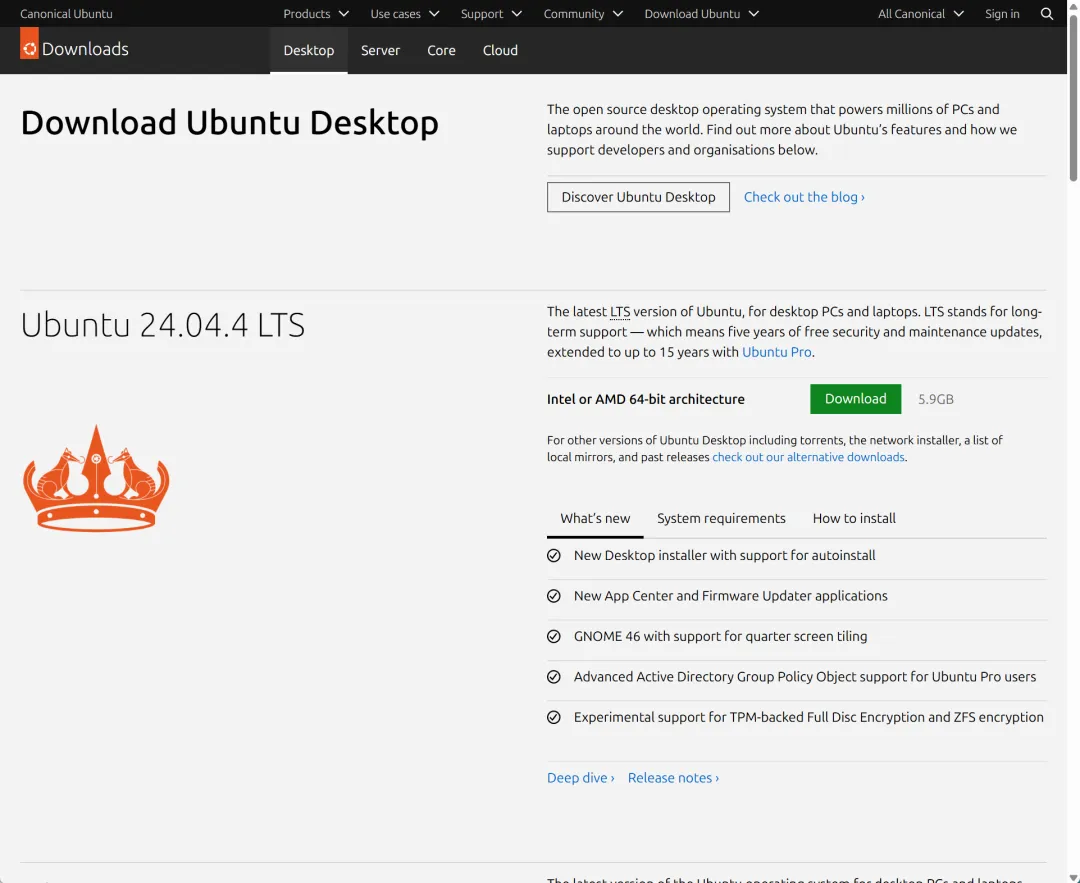Click the GNOME 46 quarter screen tiling text
This screenshot has height=883, width=1080.
(x=720, y=636)
